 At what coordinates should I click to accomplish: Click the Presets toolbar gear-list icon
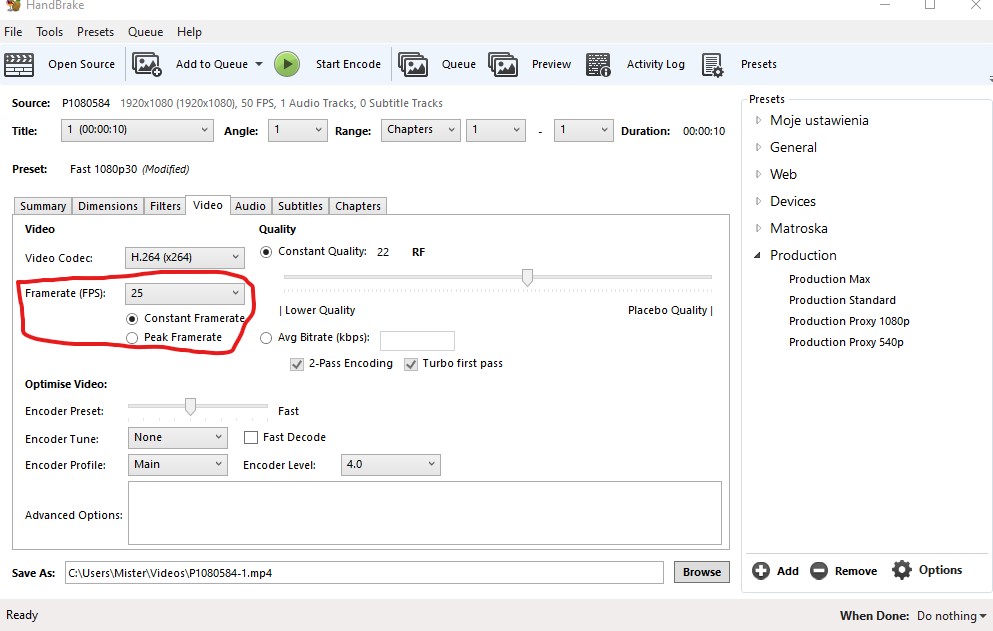[712, 65]
